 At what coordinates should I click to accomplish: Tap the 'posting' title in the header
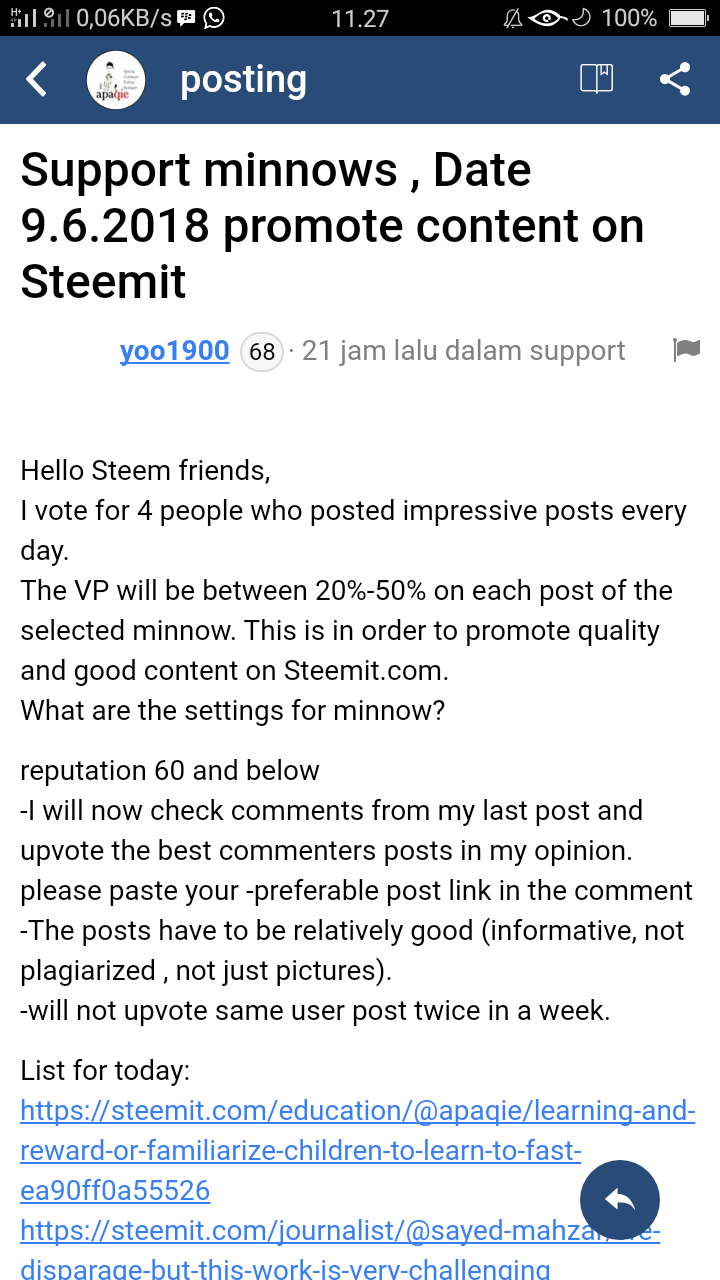pos(243,80)
